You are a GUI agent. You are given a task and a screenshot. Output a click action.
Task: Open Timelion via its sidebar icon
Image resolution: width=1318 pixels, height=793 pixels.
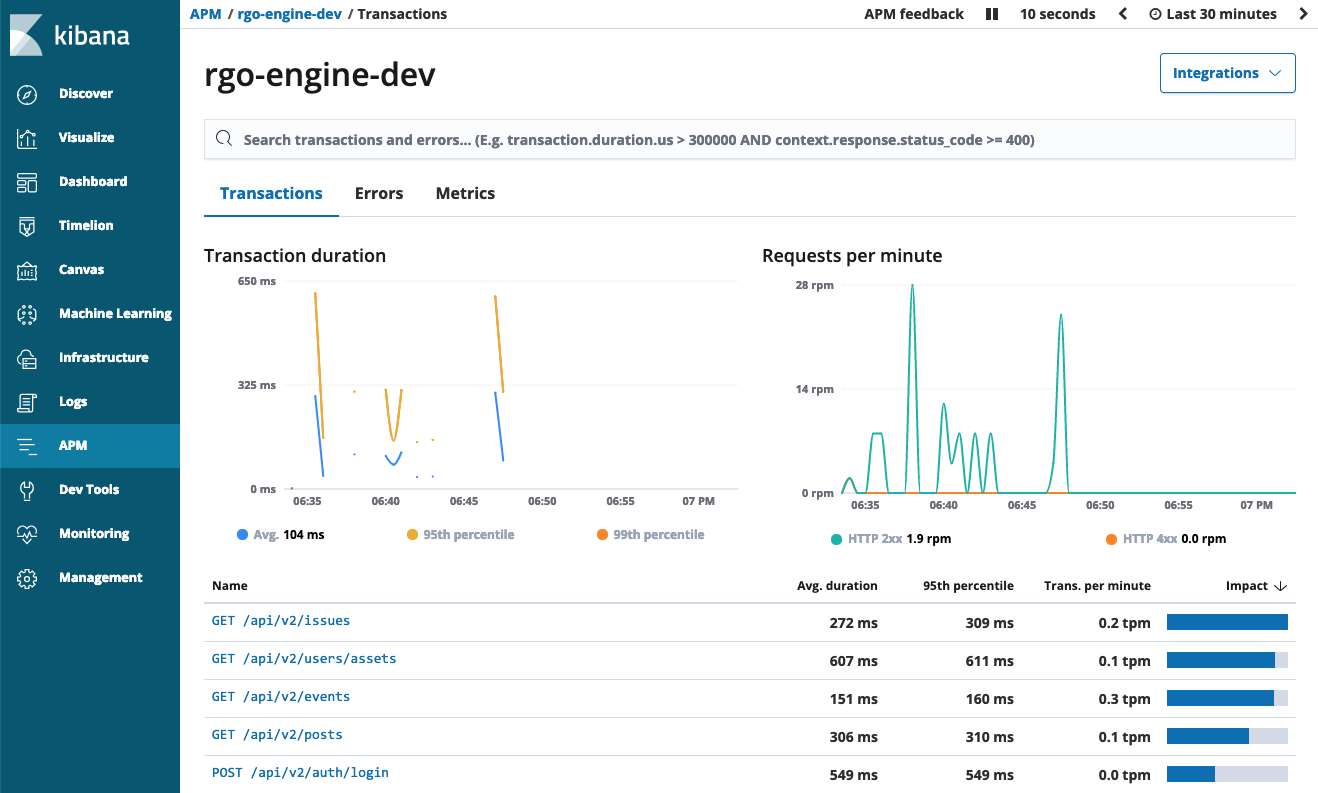point(27,226)
